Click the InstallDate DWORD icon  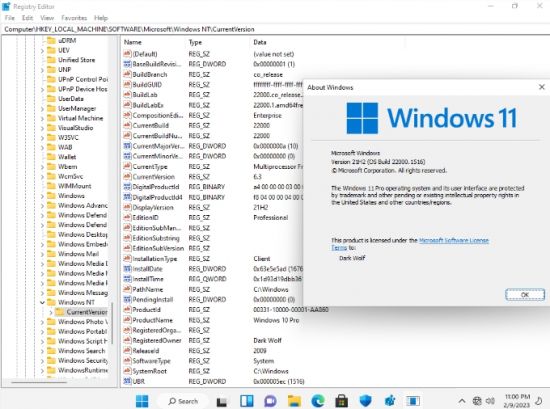coord(127,269)
